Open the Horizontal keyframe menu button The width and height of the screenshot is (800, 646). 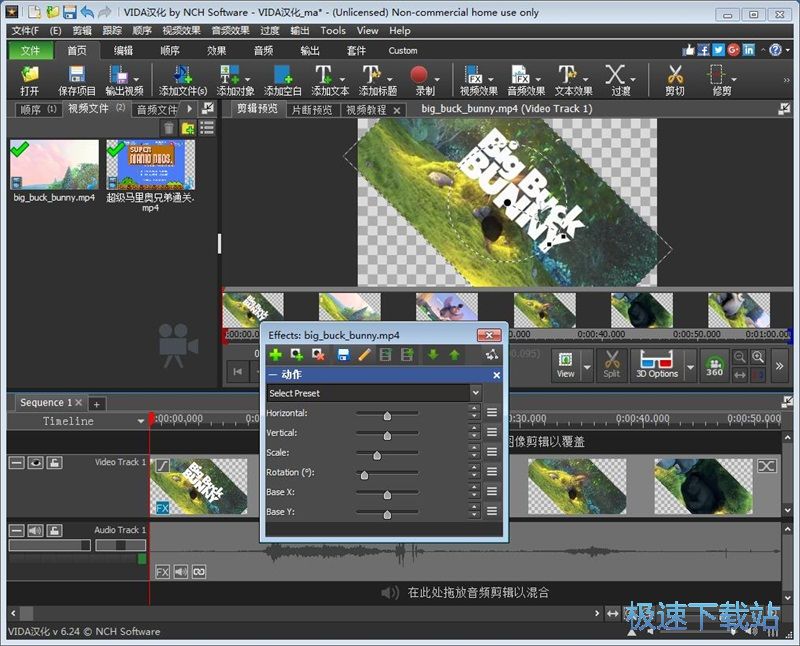[492, 412]
